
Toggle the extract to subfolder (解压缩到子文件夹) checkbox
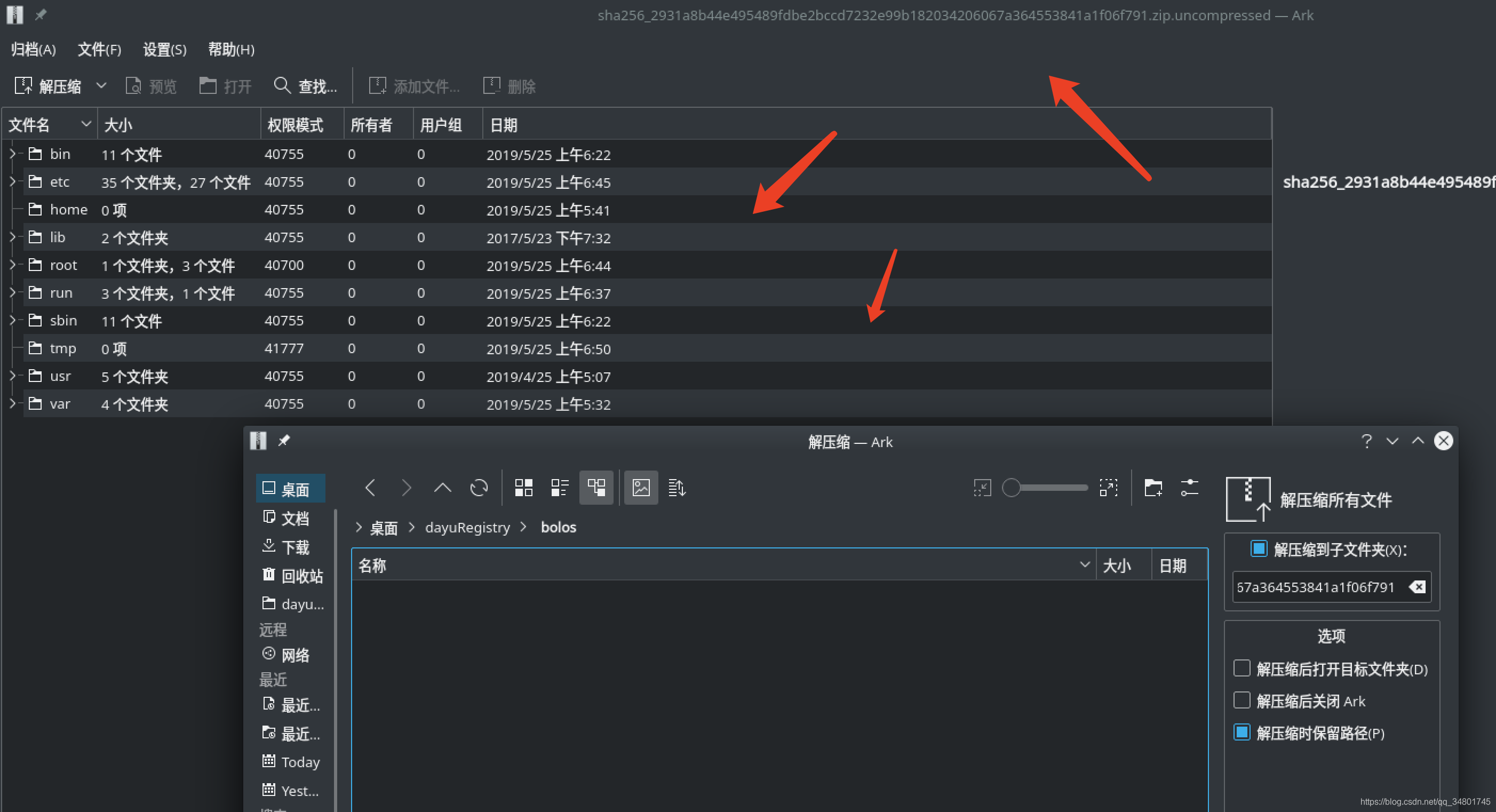[x=1259, y=549]
